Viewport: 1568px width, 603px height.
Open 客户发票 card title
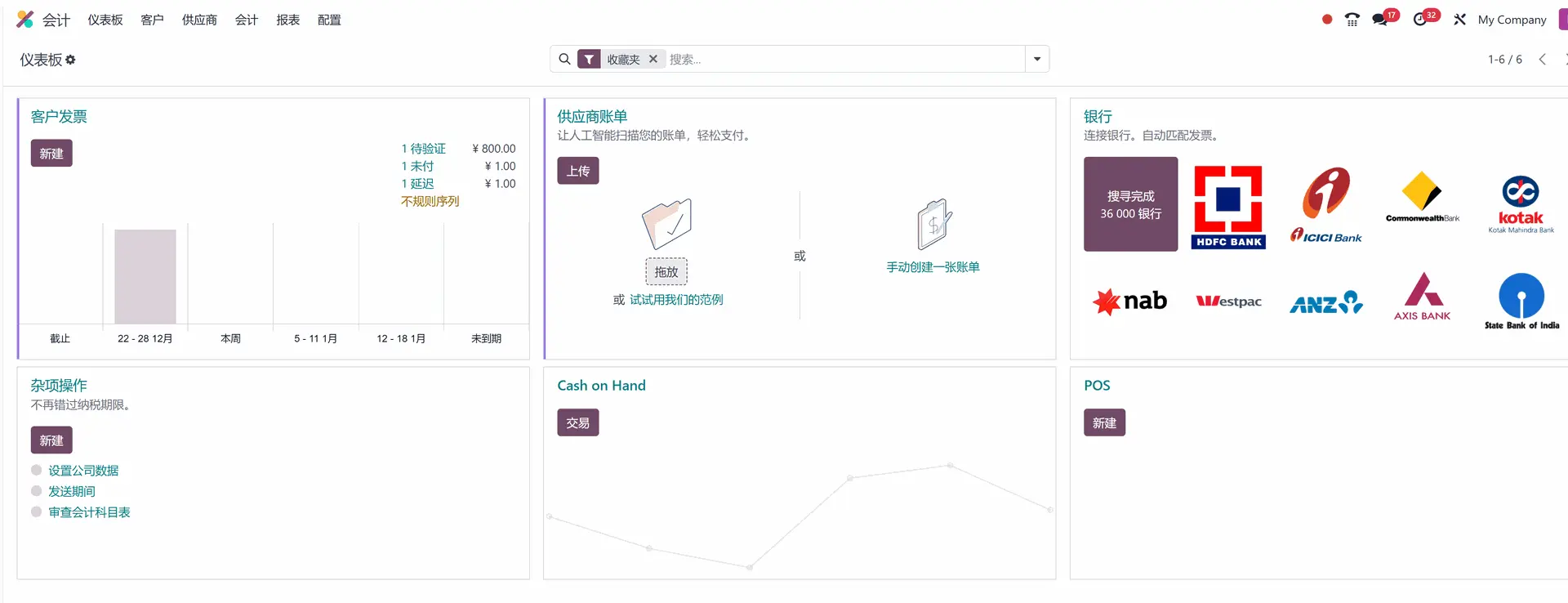tap(59, 117)
